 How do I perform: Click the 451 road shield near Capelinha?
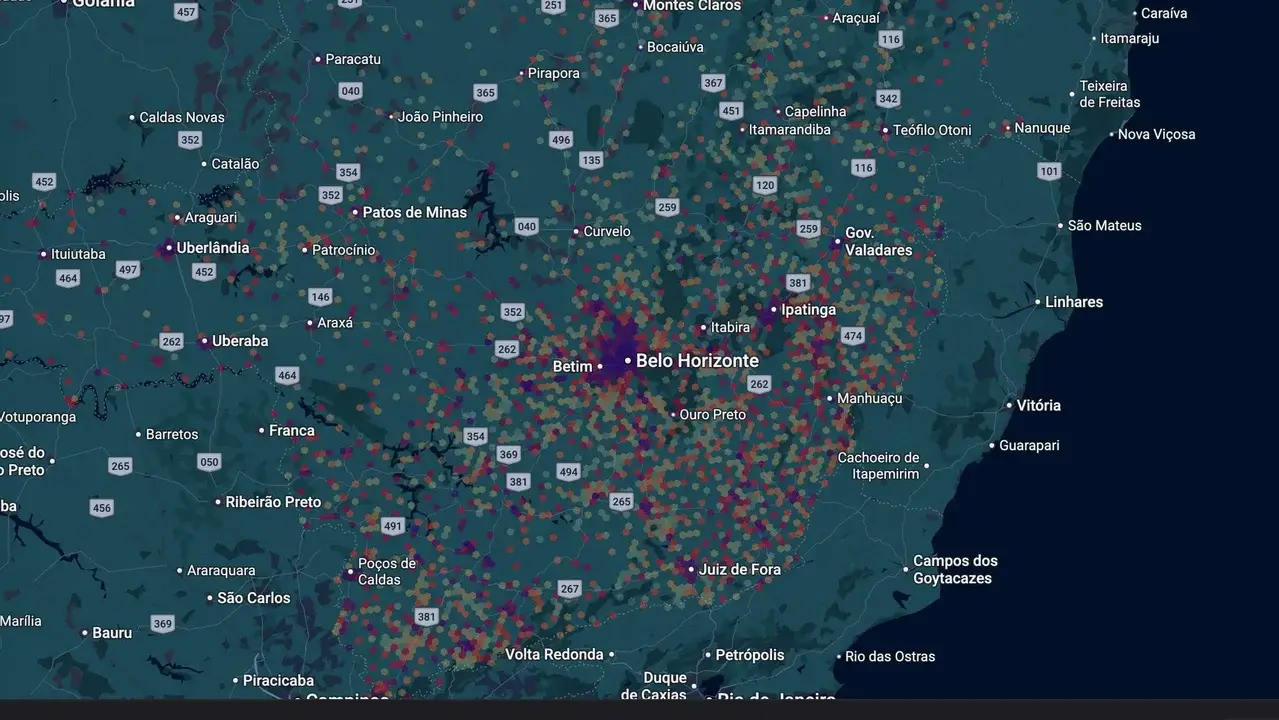coord(732,111)
